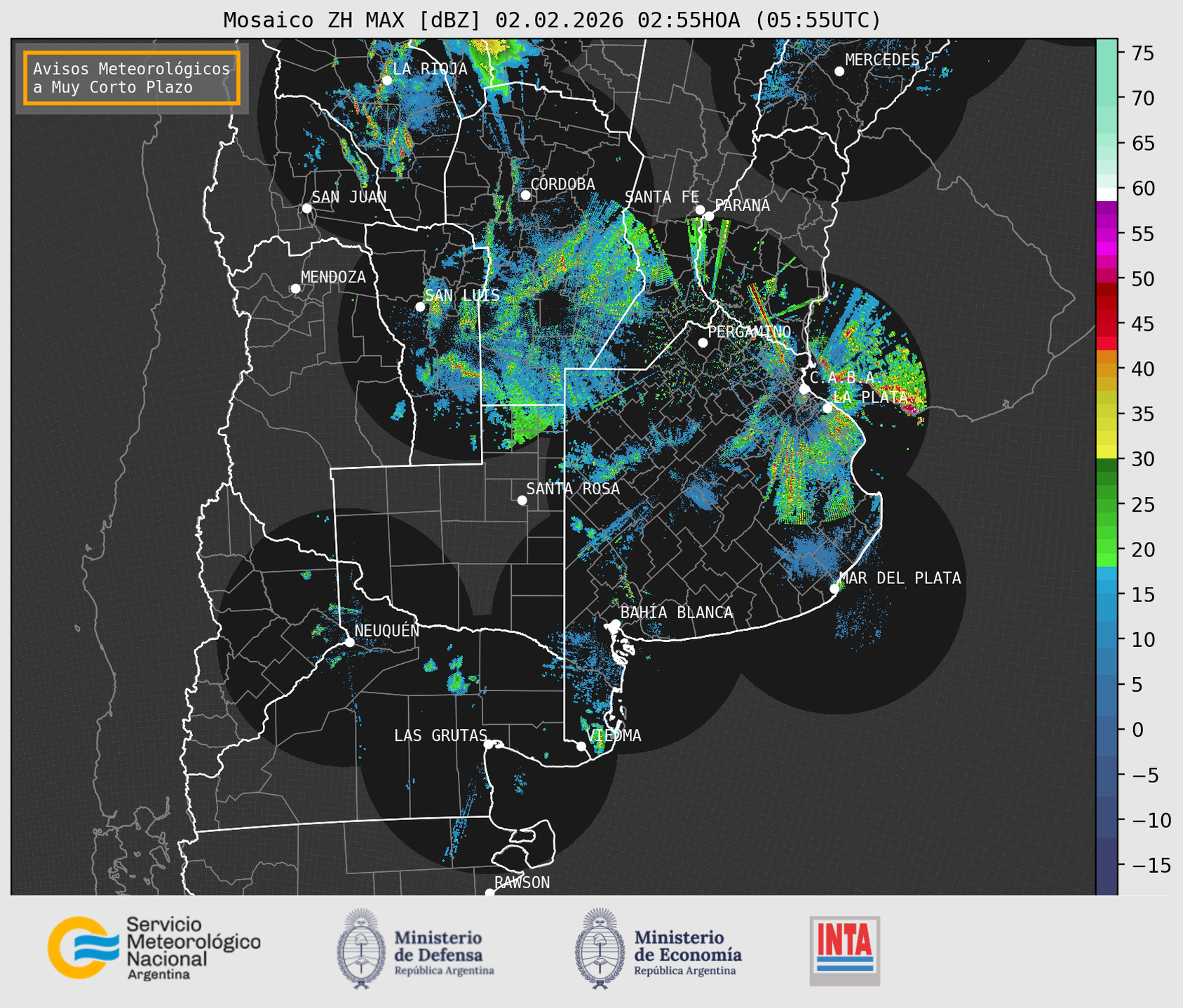The height and width of the screenshot is (1008, 1183).
Task: Click the Avisos Meteorológicos a Muy Corto Plazo box
Action: [x=132, y=78]
